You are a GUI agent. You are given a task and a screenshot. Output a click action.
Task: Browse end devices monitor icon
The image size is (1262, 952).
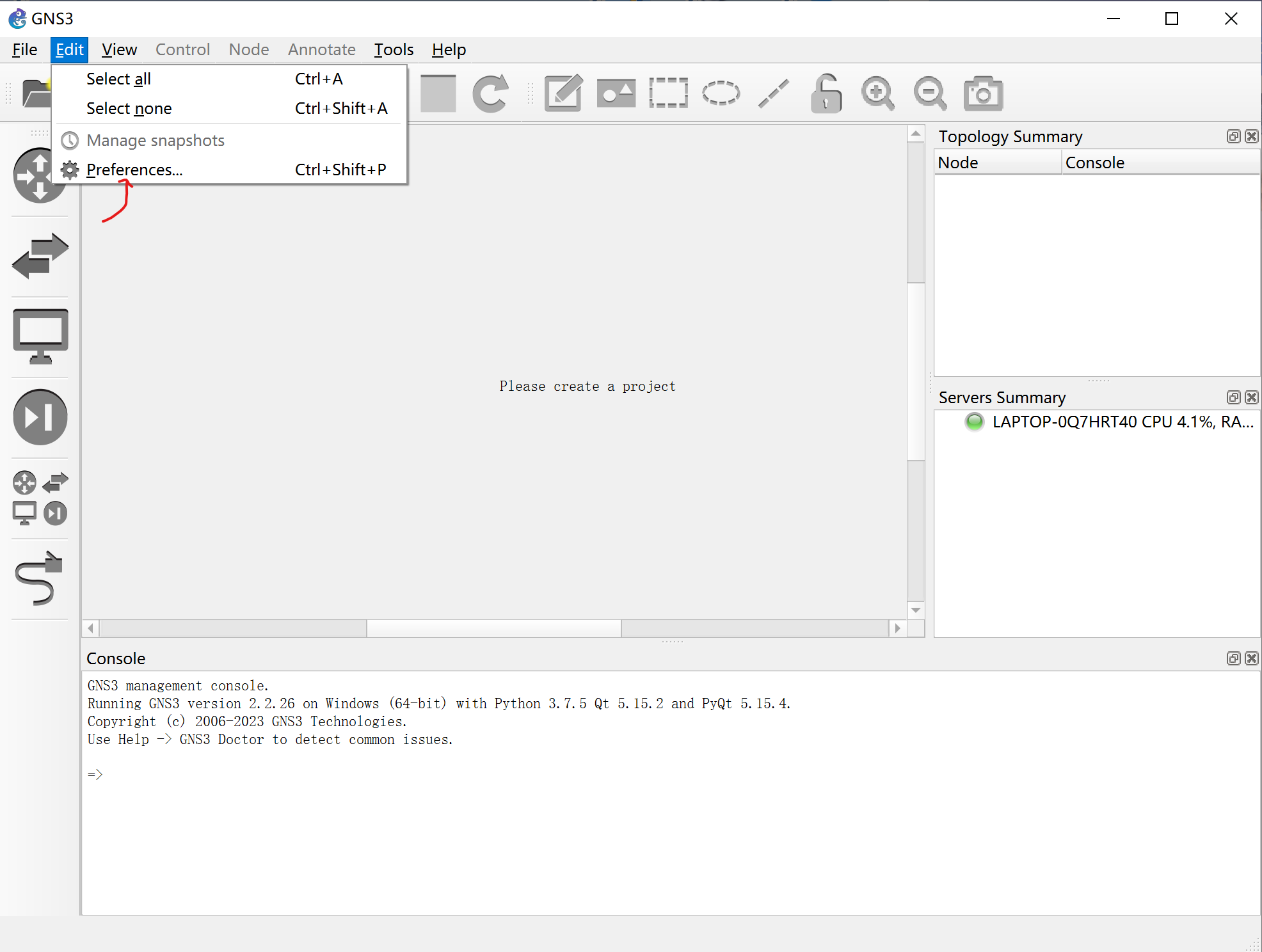tap(40, 337)
